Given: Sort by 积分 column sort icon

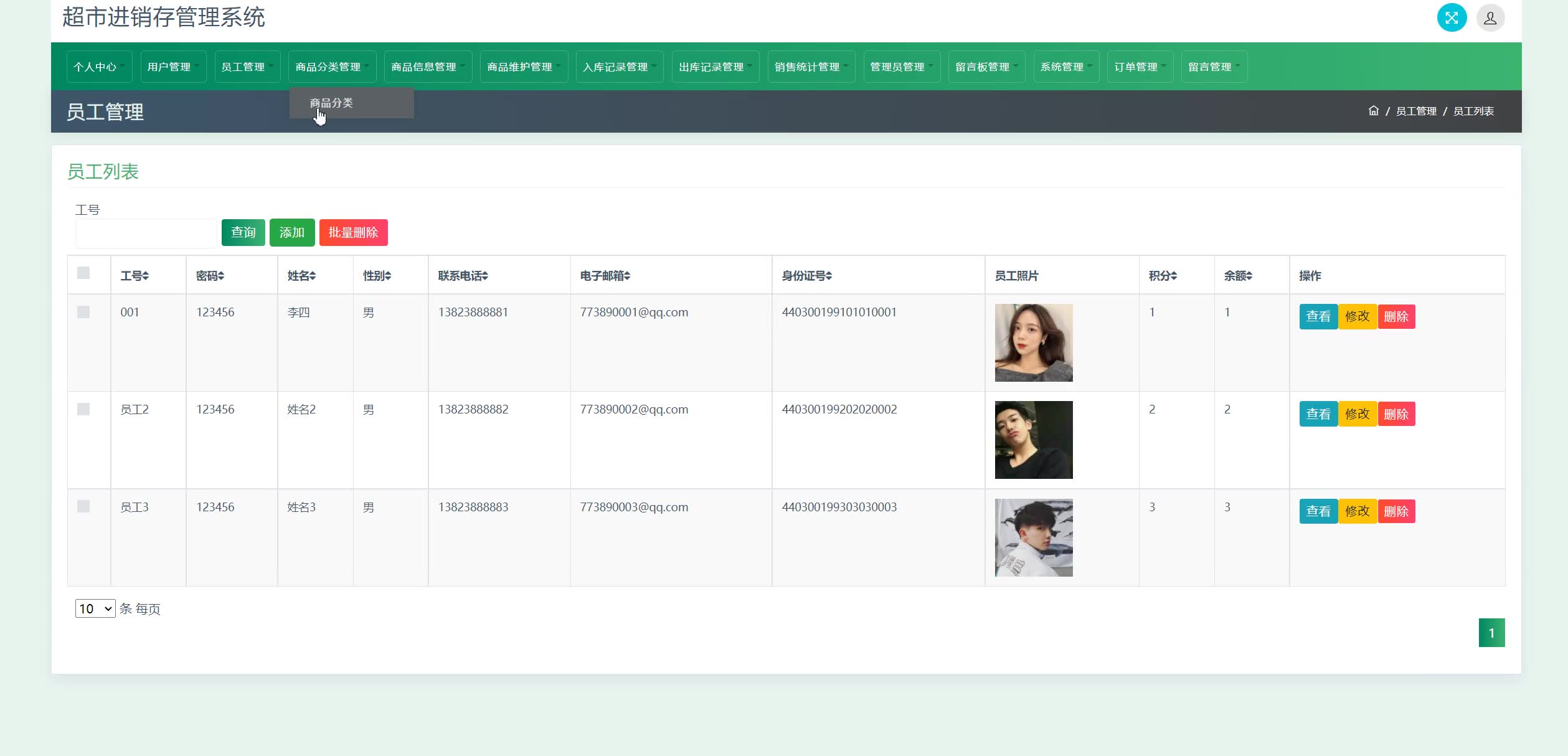Looking at the screenshot, I should tap(1173, 276).
